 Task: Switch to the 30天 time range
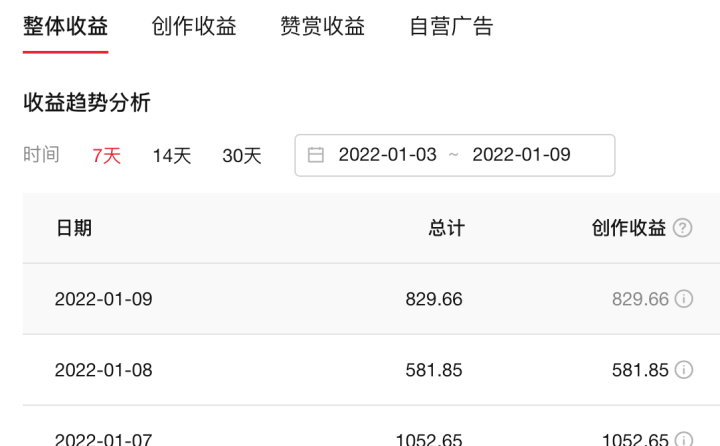click(241, 155)
